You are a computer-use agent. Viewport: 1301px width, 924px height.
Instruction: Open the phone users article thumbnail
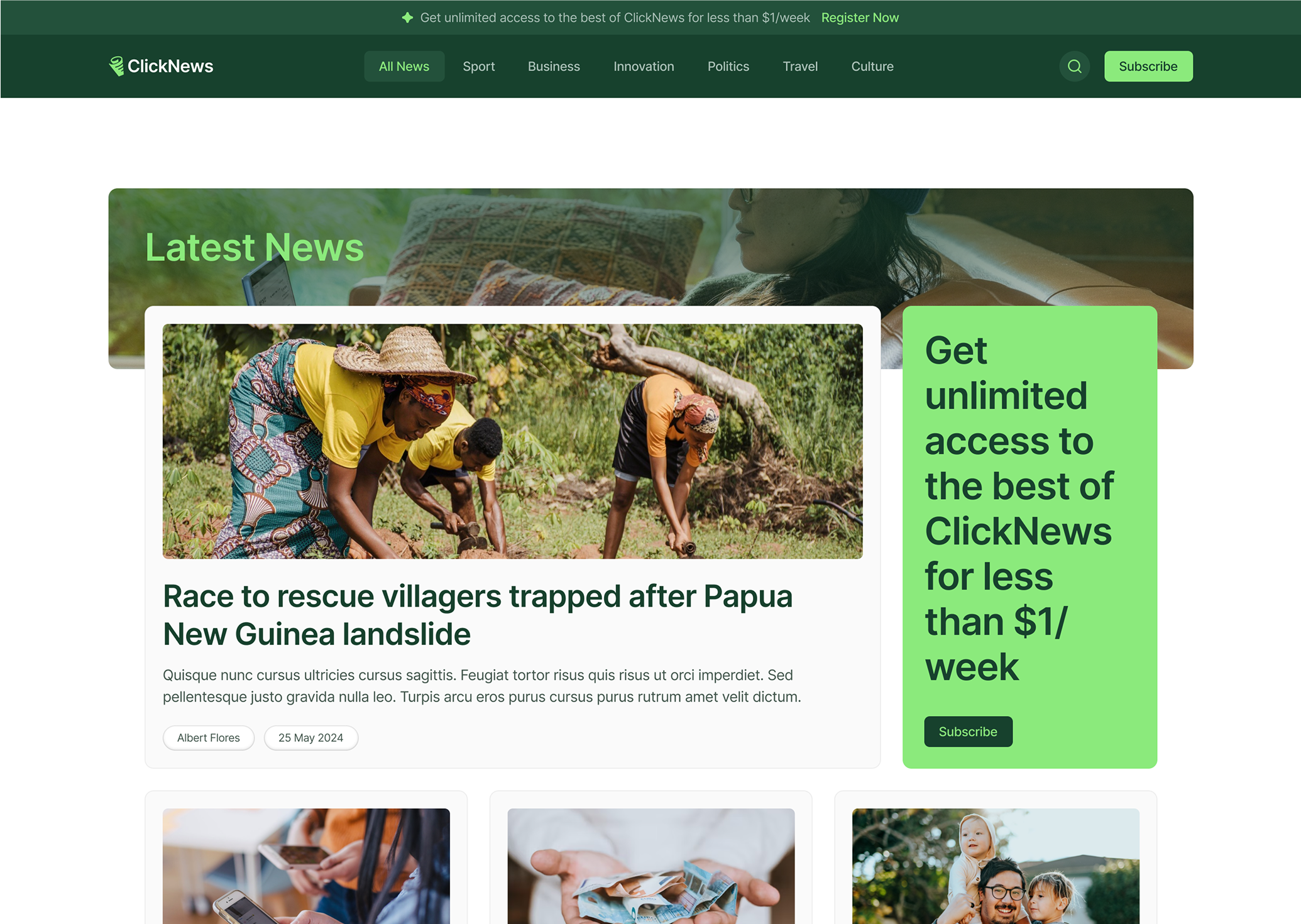[x=306, y=866]
